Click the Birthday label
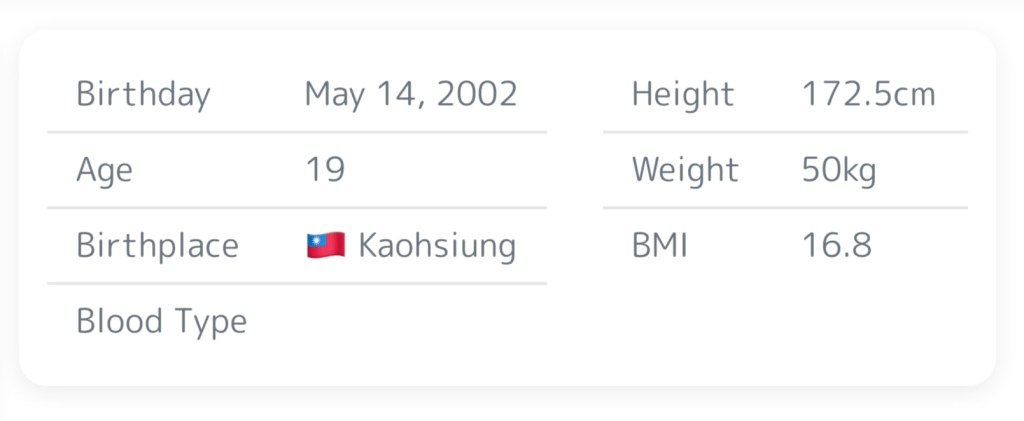The width and height of the screenshot is (1024, 421). pos(143,95)
